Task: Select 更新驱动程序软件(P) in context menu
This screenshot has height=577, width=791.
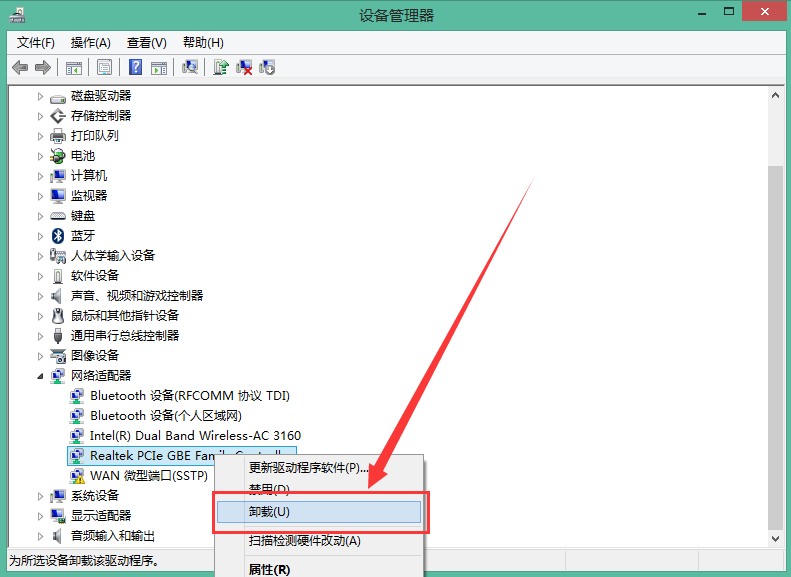Action: tap(308, 468)
